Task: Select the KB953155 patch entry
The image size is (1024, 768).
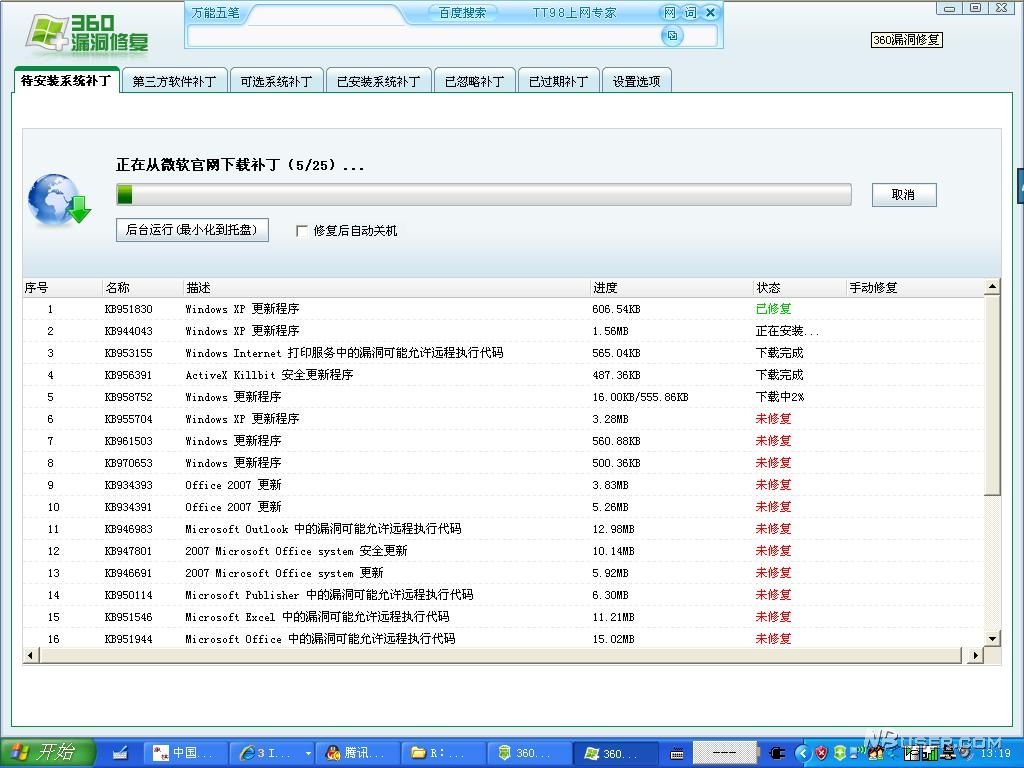Action: [504, 353]
